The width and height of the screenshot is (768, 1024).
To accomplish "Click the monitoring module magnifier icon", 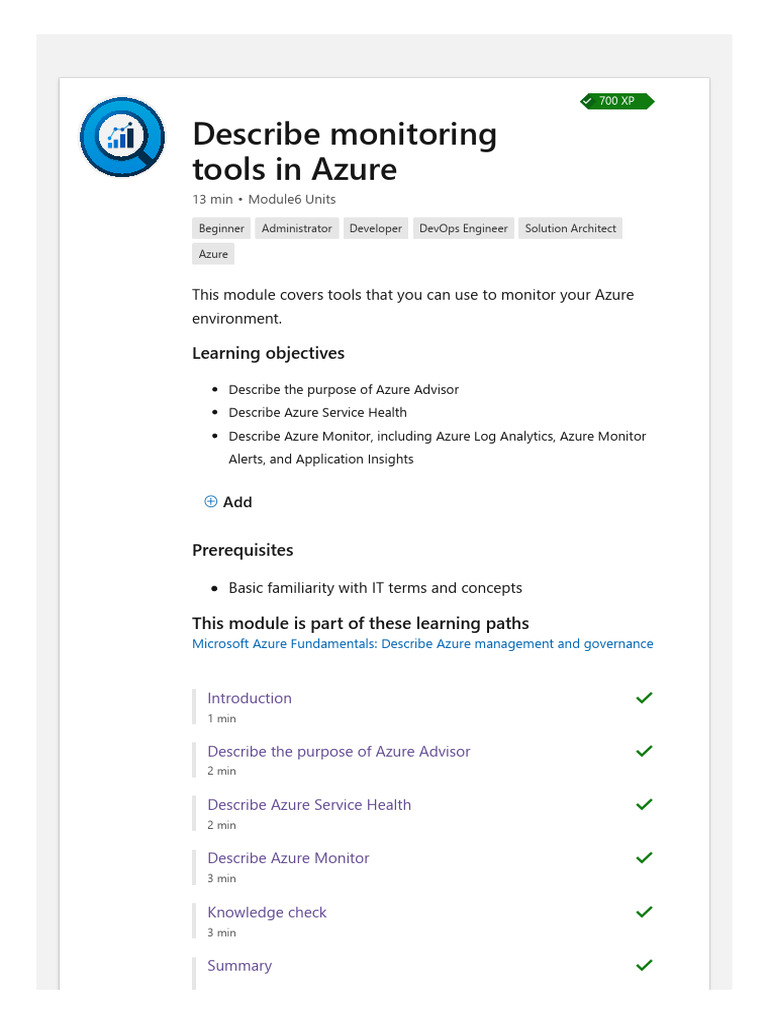I will click(x=122, y=137).
